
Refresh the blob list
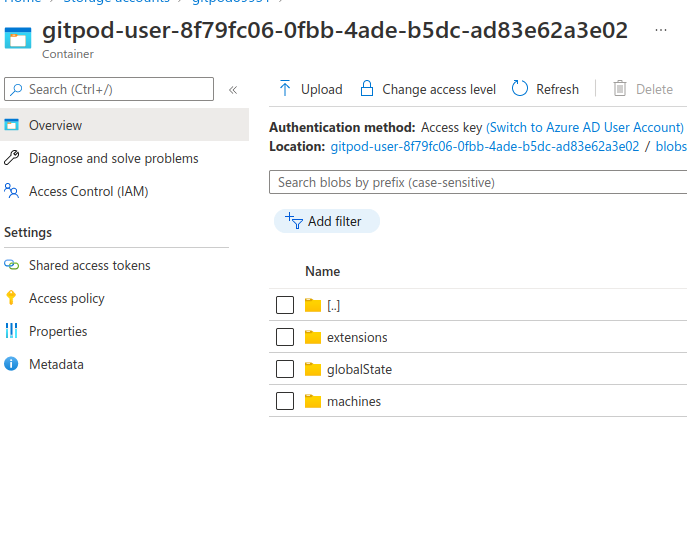(557, 89)
